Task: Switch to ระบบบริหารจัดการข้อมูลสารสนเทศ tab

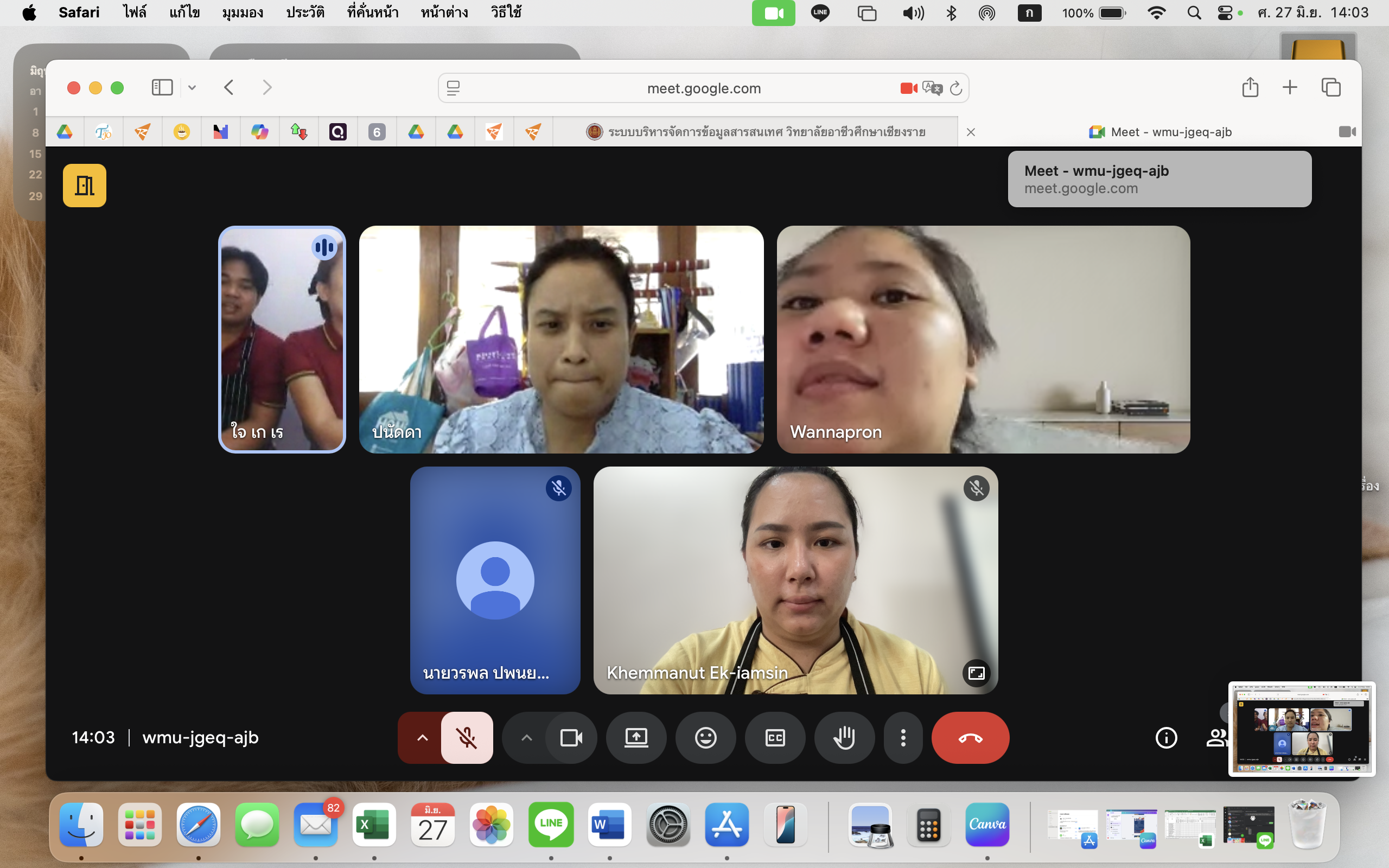Action: click(x=755, y=132)
